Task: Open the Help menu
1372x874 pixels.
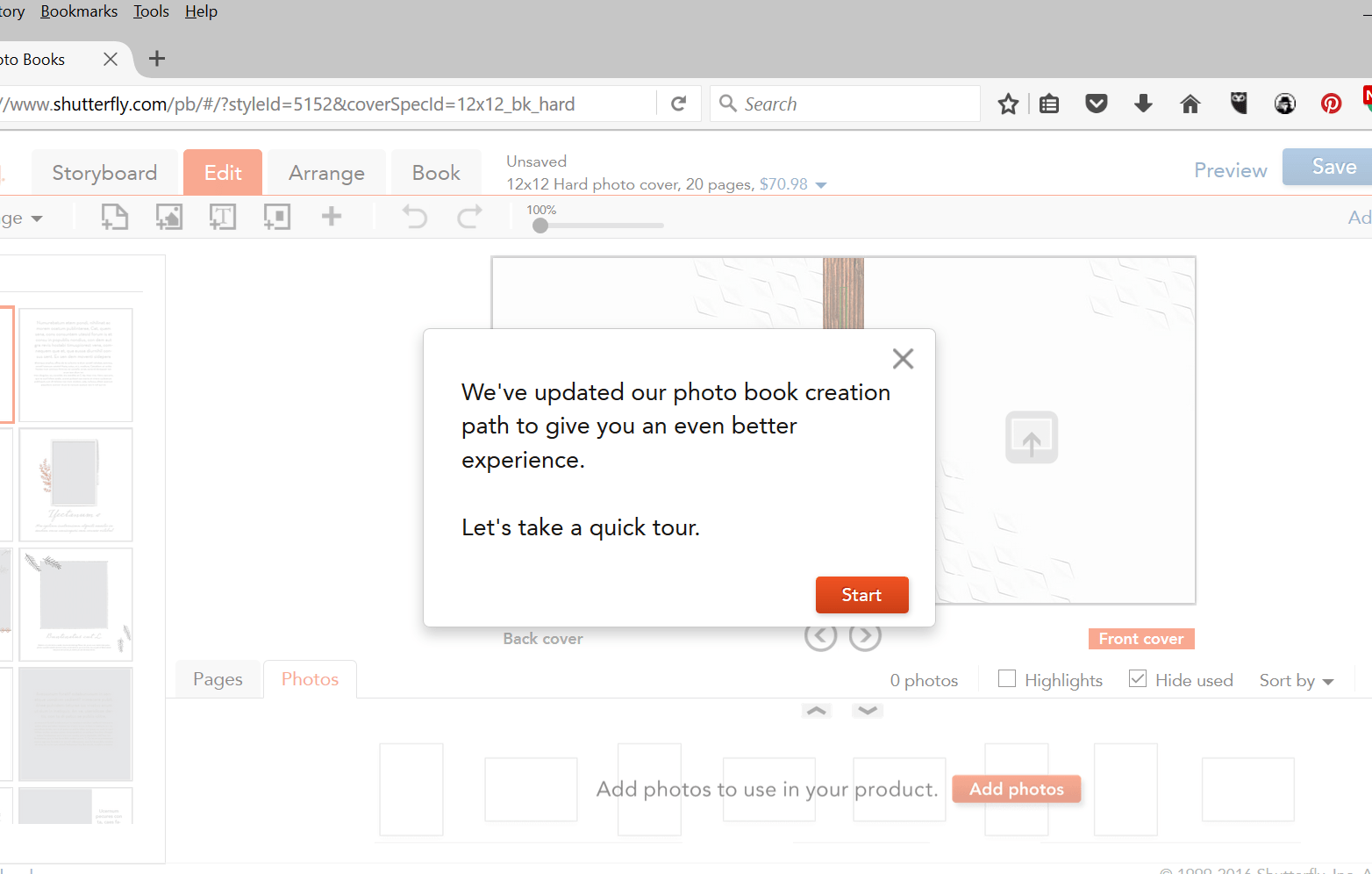Action: 201,11
